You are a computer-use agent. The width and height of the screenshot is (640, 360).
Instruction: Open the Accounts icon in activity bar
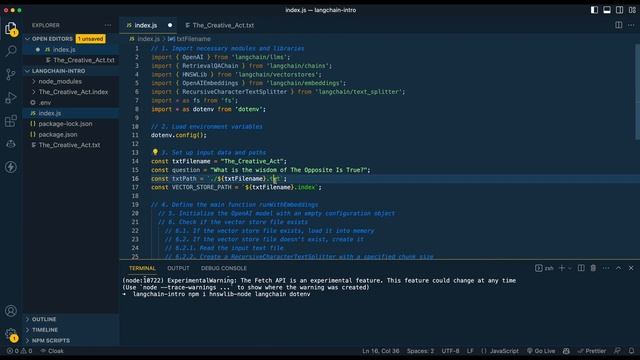(11, 311)
